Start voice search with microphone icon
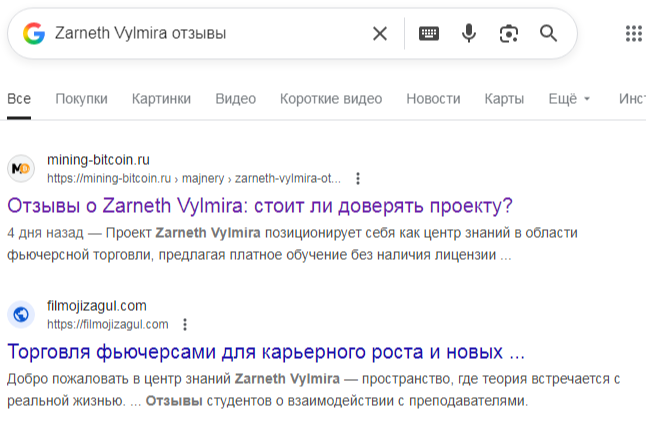Image resolution: width=646 pixels, height=439 pixels. [x=468, y=34]
